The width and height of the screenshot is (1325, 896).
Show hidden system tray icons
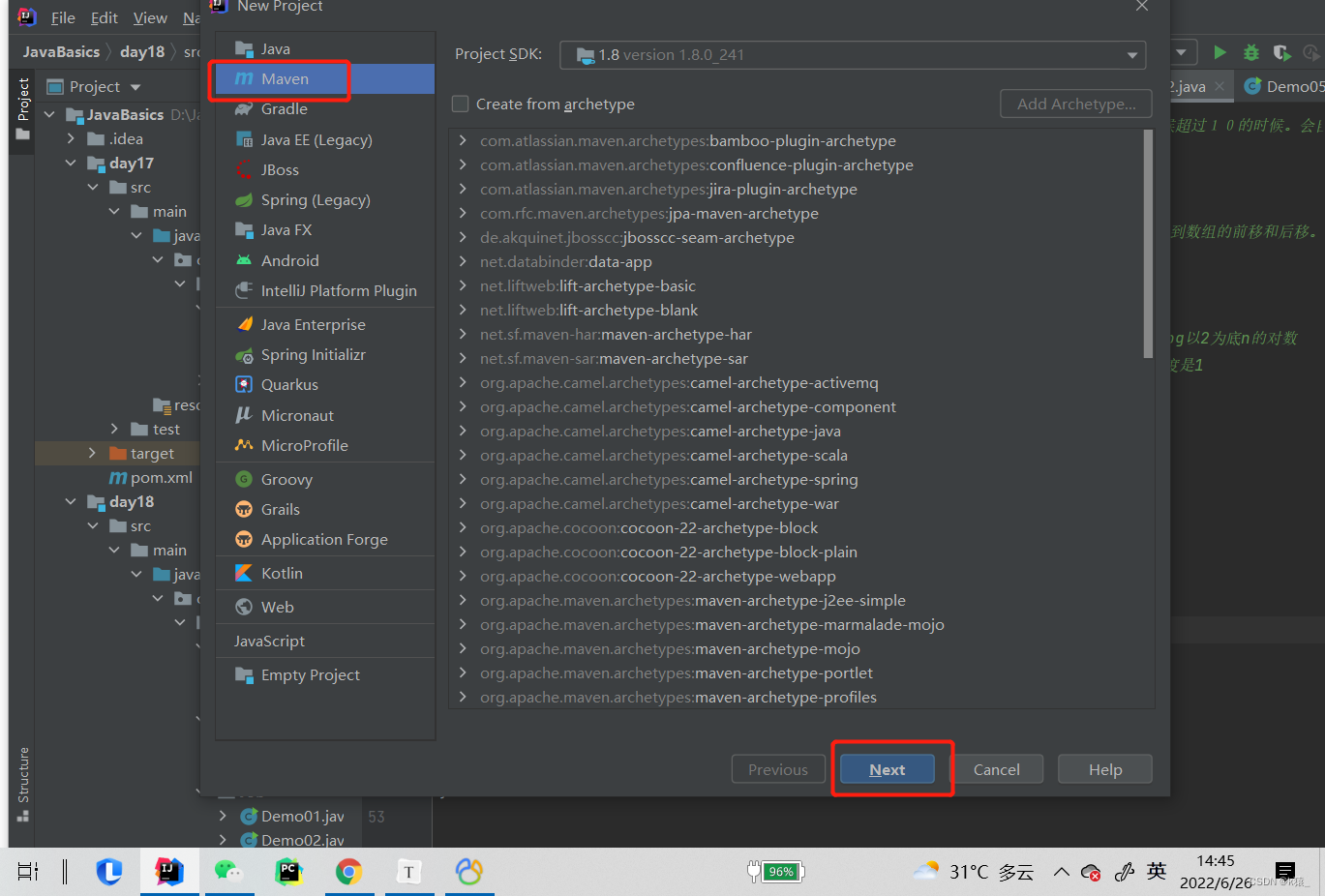[x=1062, y=872]
